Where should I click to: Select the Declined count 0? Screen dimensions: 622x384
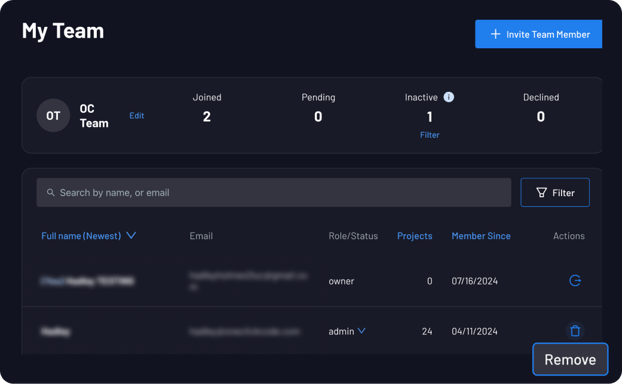point(541,117)
